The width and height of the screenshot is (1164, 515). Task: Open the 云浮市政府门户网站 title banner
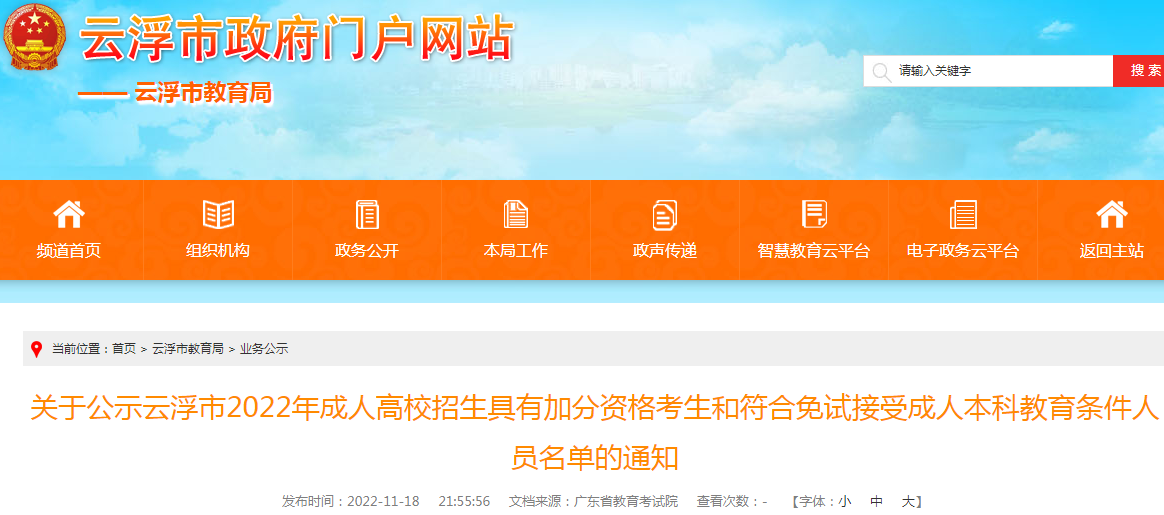296,37
